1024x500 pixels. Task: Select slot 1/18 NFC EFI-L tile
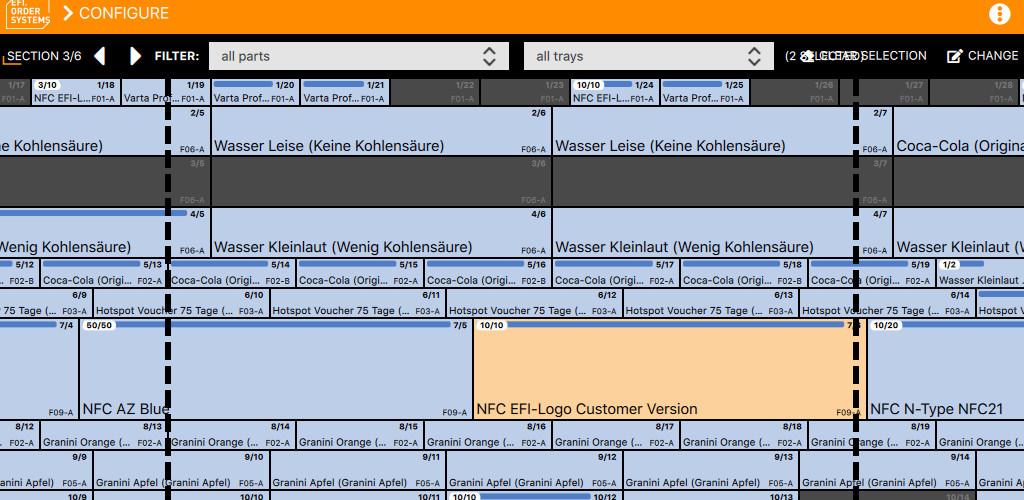pyautogui.click(x=75, y=92)
